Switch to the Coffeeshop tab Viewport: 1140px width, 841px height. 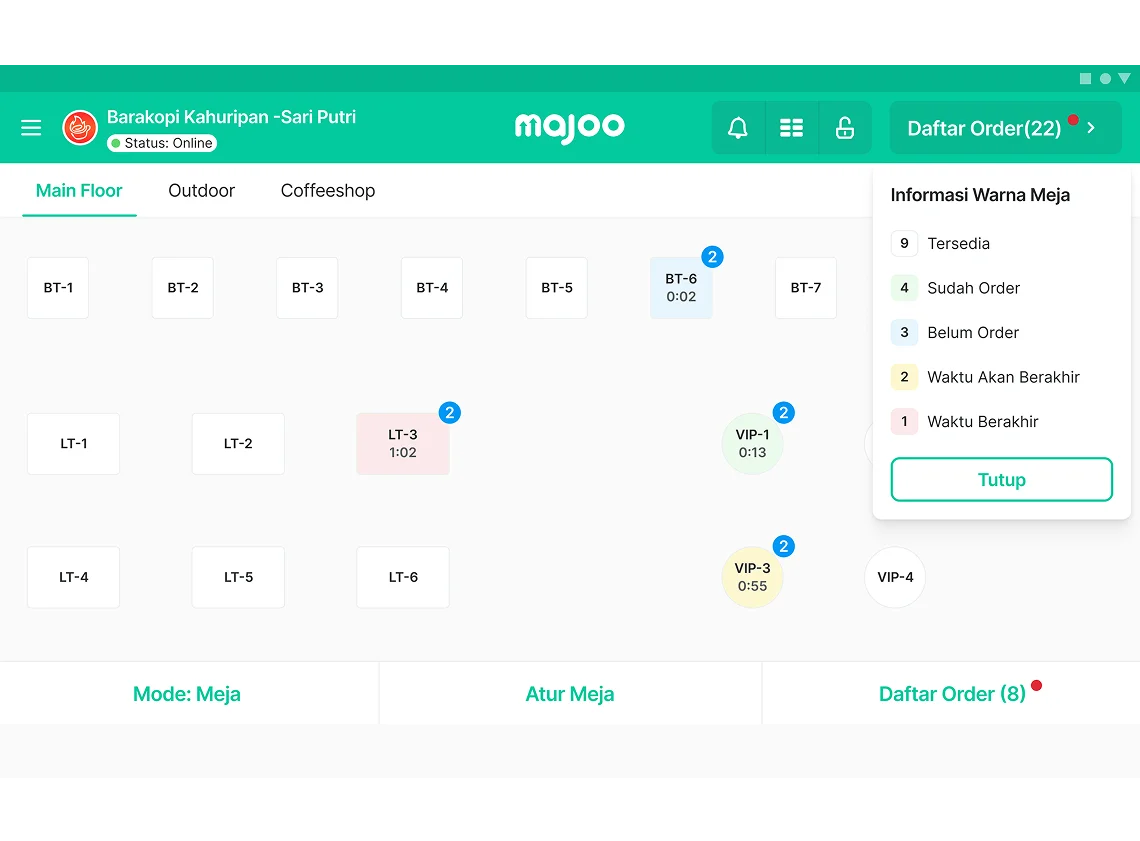tap(328, 190)
